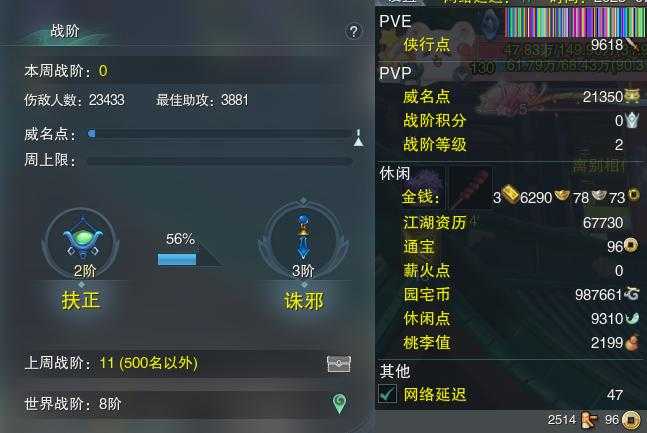Image resolution: width=647 pixels, height=433 pixels.
Task: Click the 桃李值 gourd icon
Action: [x=631, y=343]
